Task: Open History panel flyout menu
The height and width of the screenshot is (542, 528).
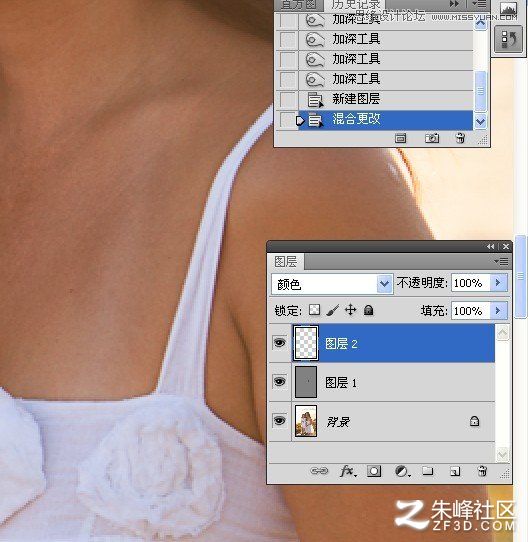Action: coord(480,4)
